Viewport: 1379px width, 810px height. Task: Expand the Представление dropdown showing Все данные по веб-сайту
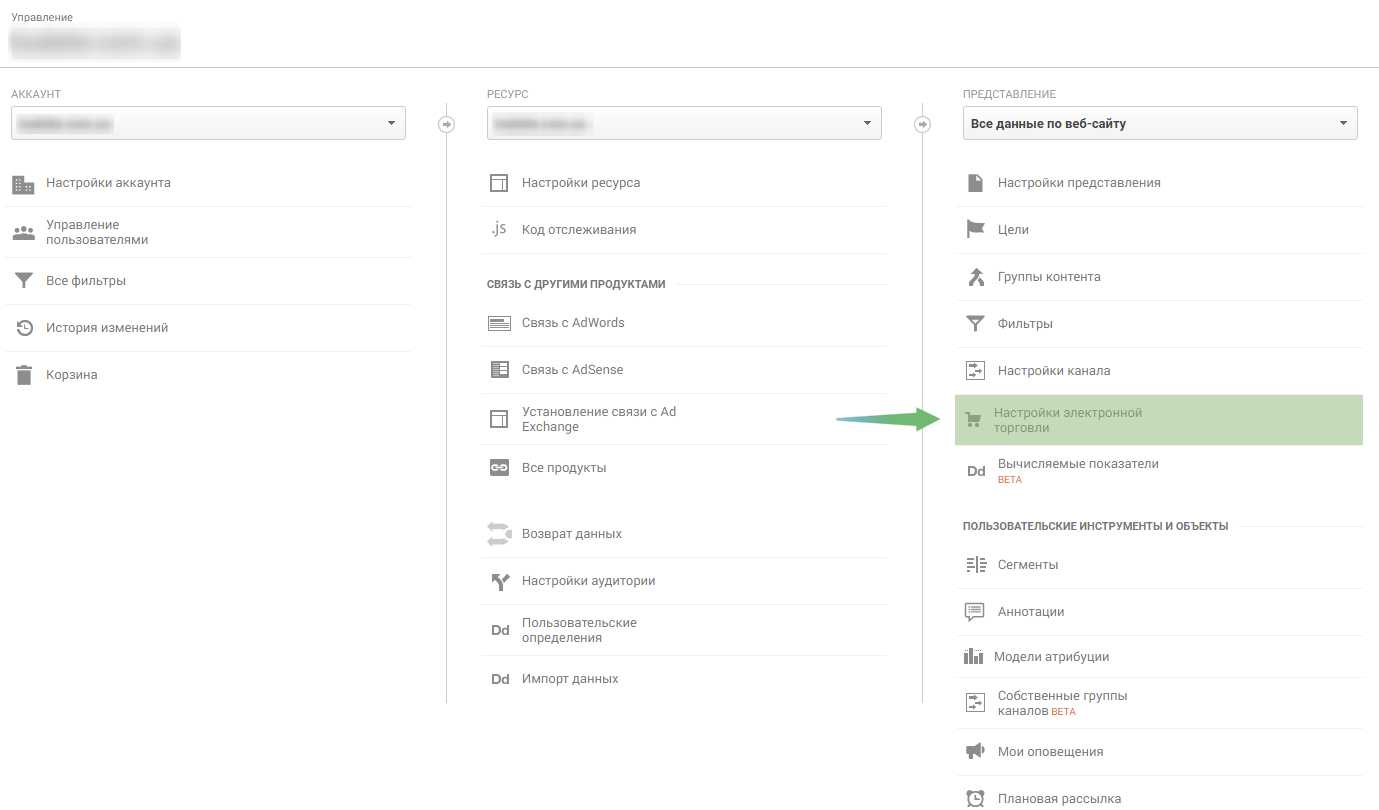coord(1160,124)
